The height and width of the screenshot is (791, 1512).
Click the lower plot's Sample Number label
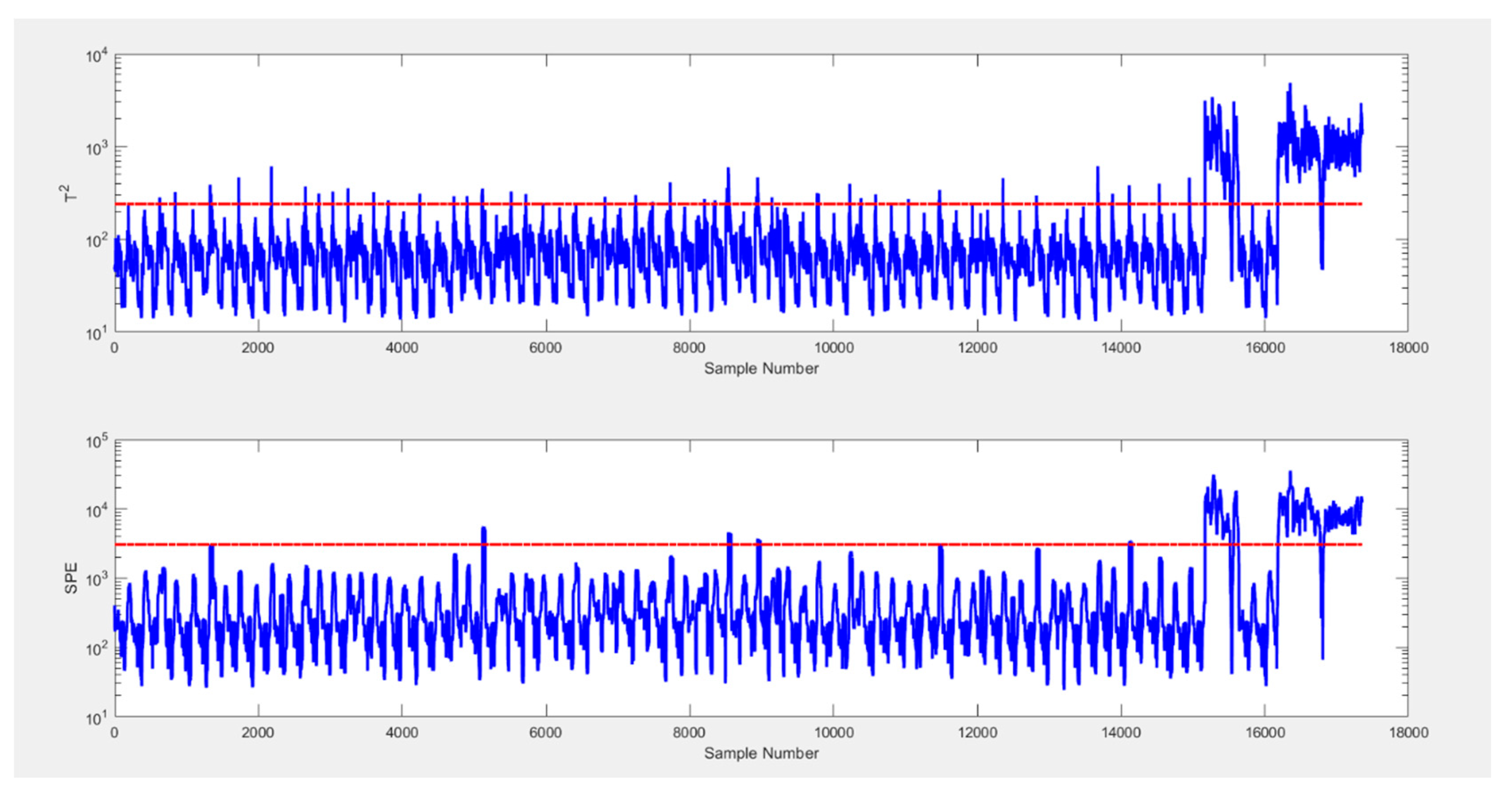tap(761, 754)
